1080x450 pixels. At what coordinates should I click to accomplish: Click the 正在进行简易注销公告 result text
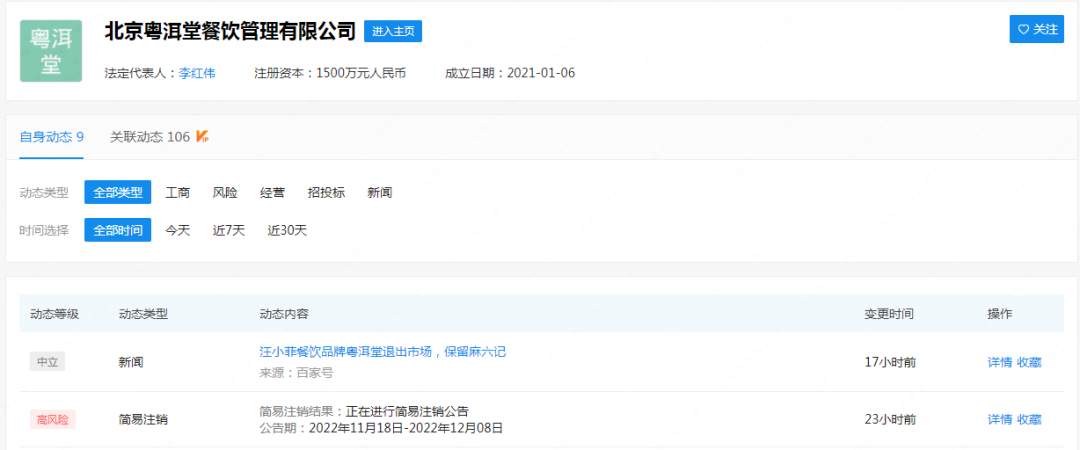point(407,411)
